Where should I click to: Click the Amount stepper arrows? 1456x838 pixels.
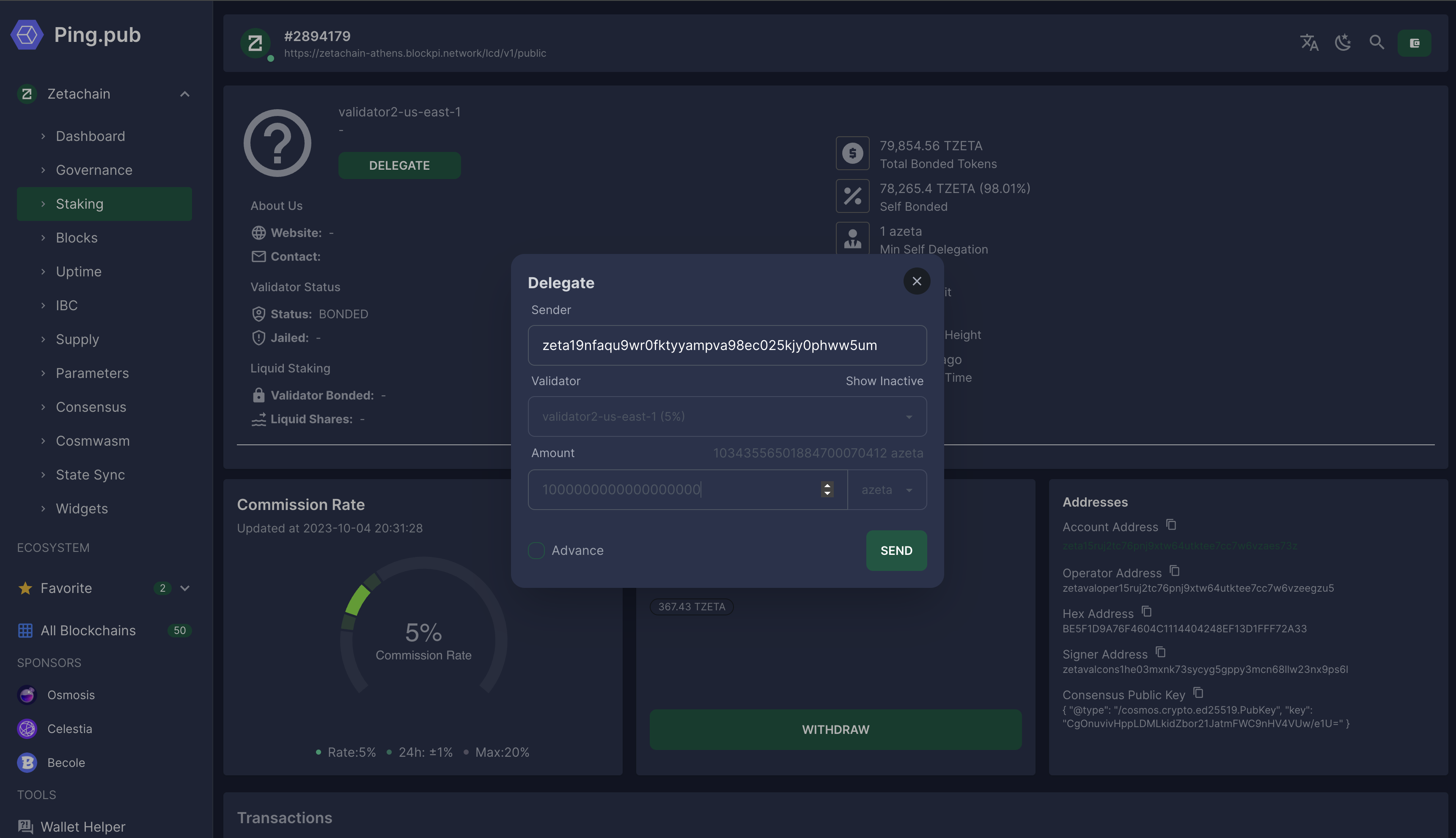827,489
